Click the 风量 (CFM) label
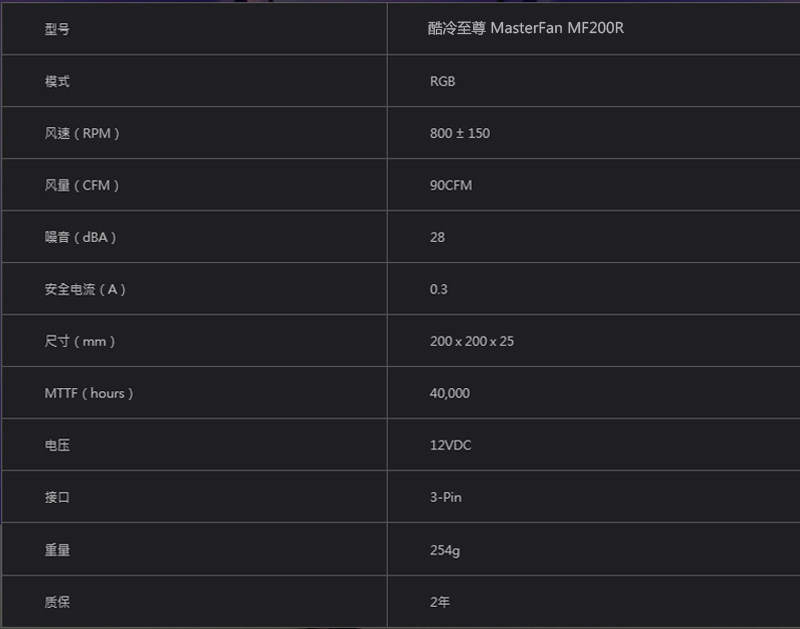 82,185
